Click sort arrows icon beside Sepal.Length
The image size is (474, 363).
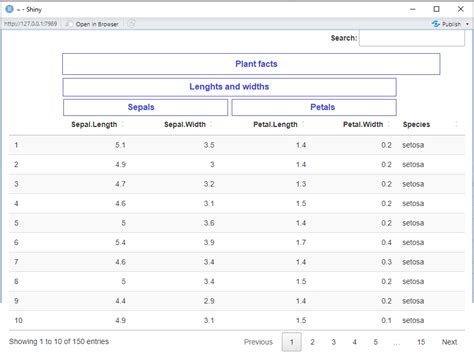point(122,124)
